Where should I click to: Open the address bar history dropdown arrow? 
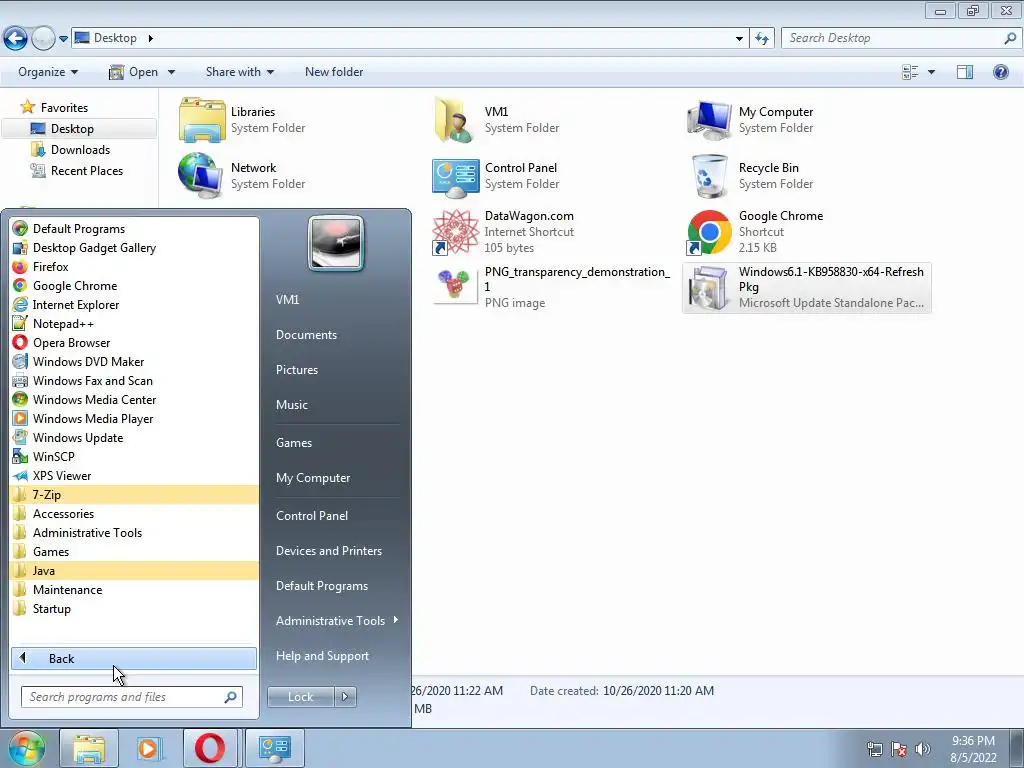(x=739, y=38)
